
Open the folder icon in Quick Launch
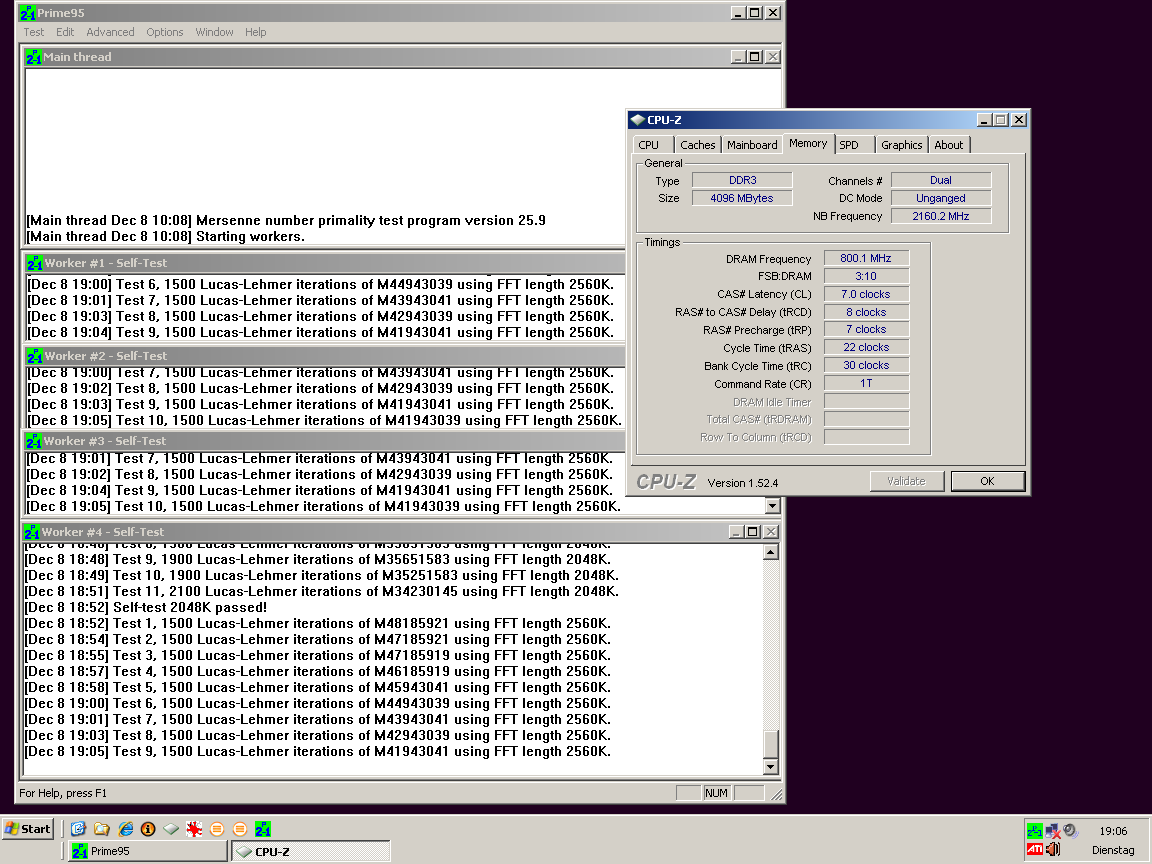[x=101, y=829]
